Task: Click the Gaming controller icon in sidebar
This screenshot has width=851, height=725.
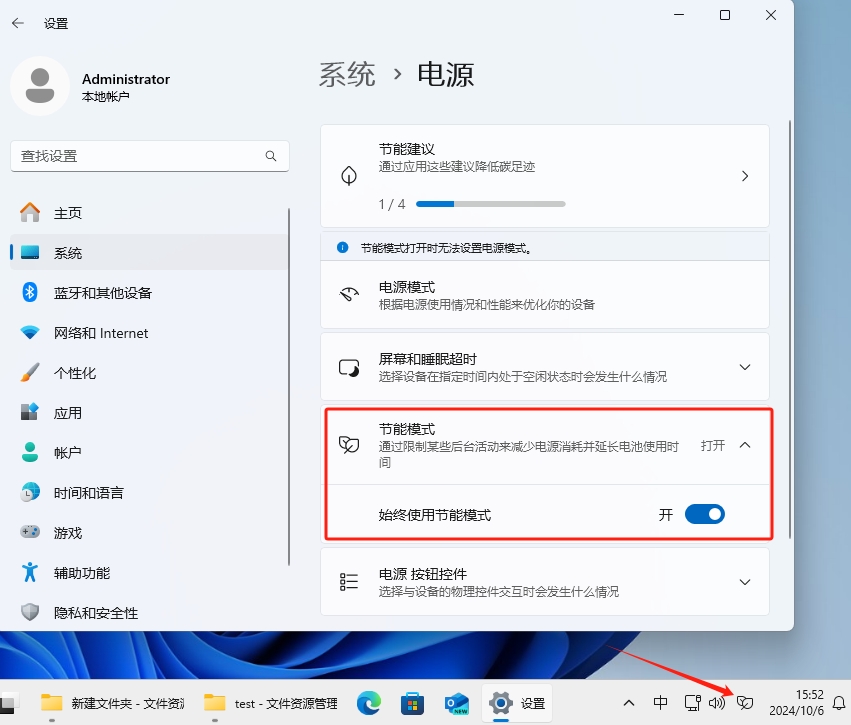Action: [x=30, y=532]
